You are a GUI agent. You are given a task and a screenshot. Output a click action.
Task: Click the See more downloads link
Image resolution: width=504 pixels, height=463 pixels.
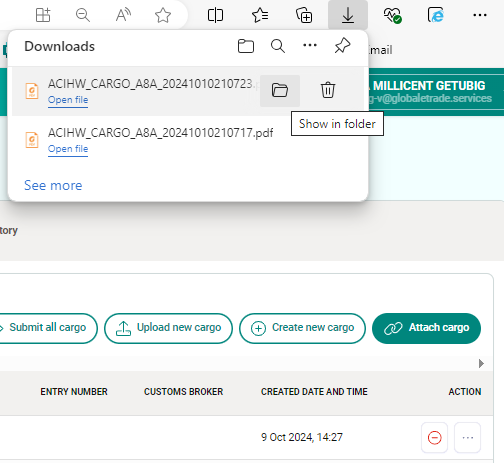[x=53, y=185]
